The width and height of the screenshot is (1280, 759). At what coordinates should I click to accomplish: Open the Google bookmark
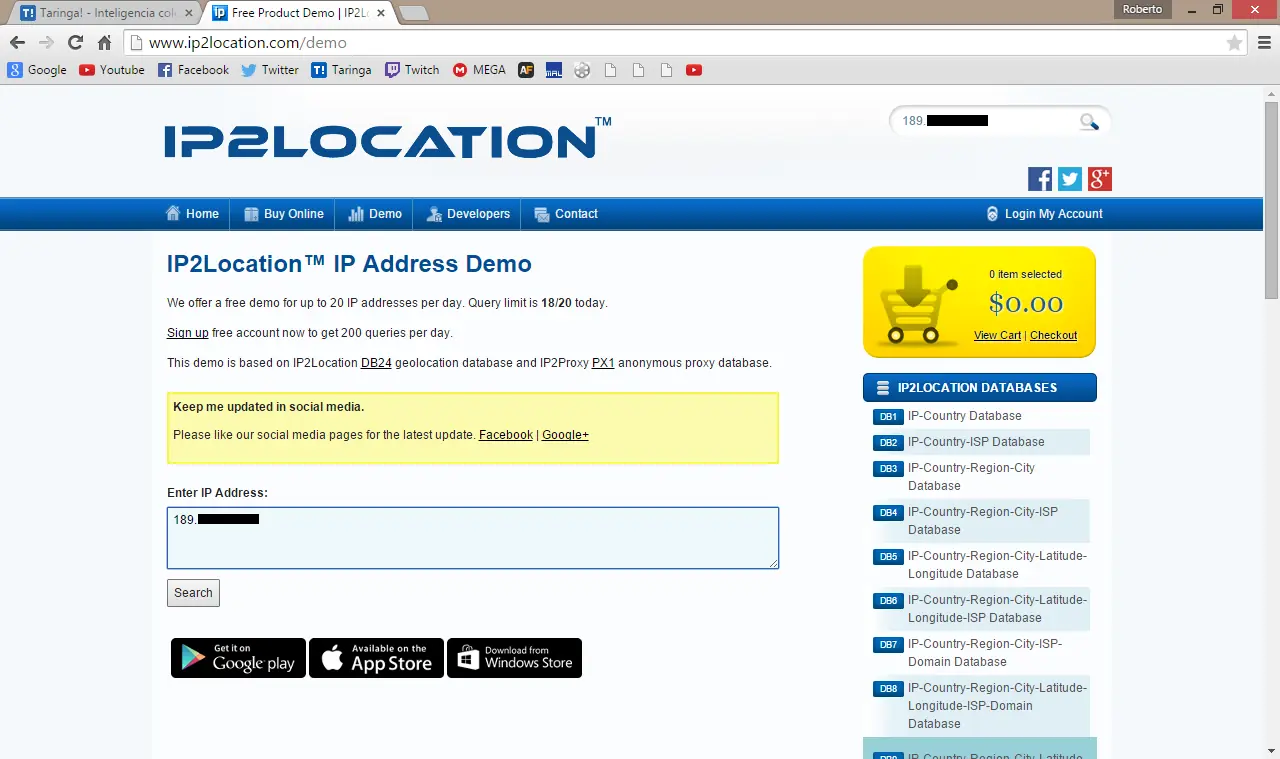click(37, 70)
